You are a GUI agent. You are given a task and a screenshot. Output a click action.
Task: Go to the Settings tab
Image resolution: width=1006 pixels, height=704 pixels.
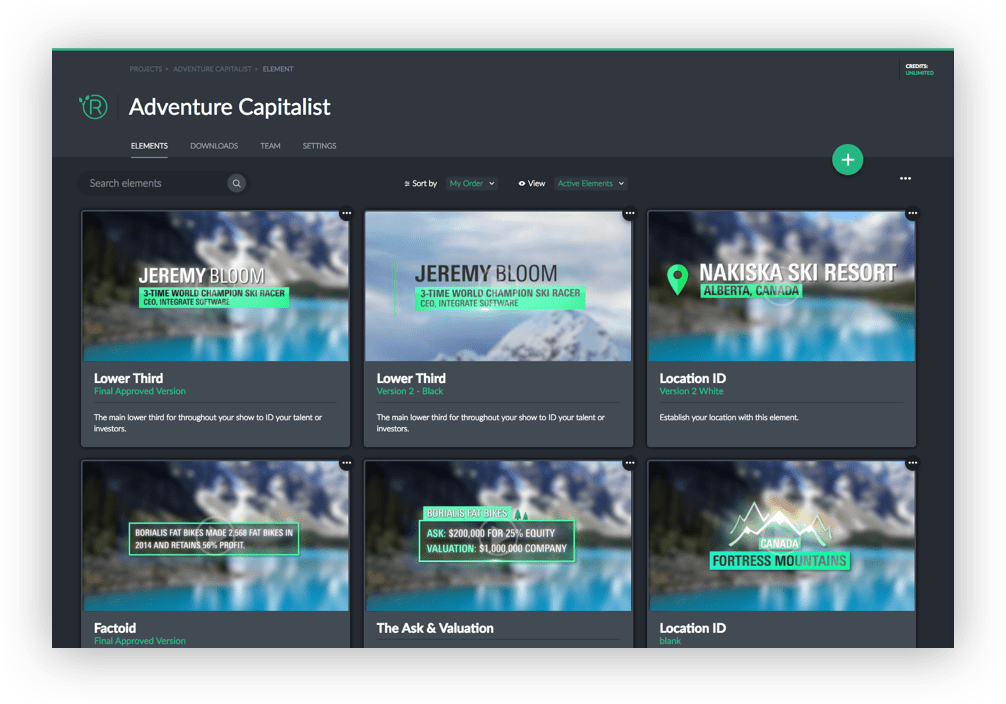[x=319, y=146]
